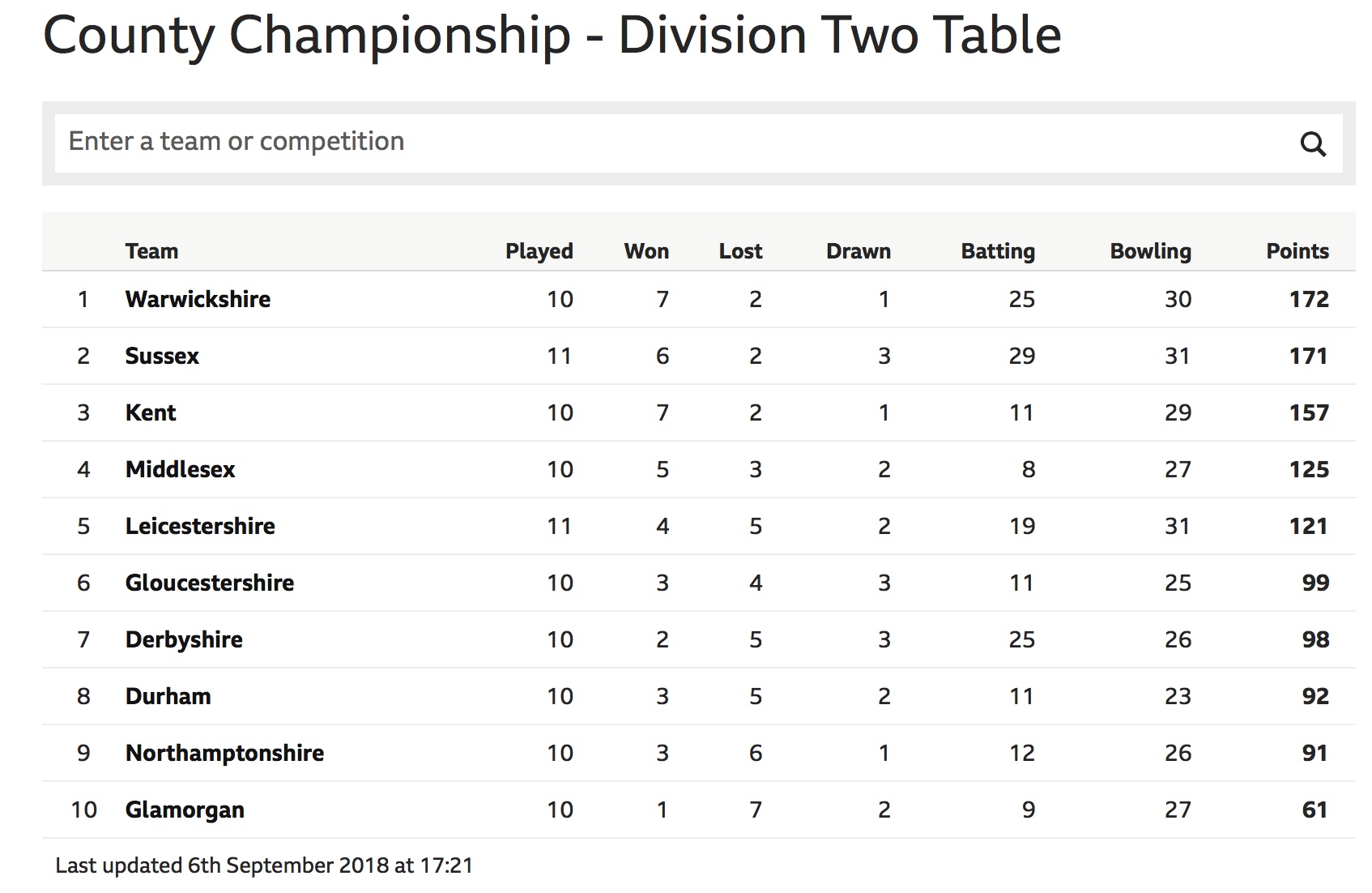This screenshot has height=893, width=1372.
Task: Open the Warwickshire team link
Action: tap(198, 299)
